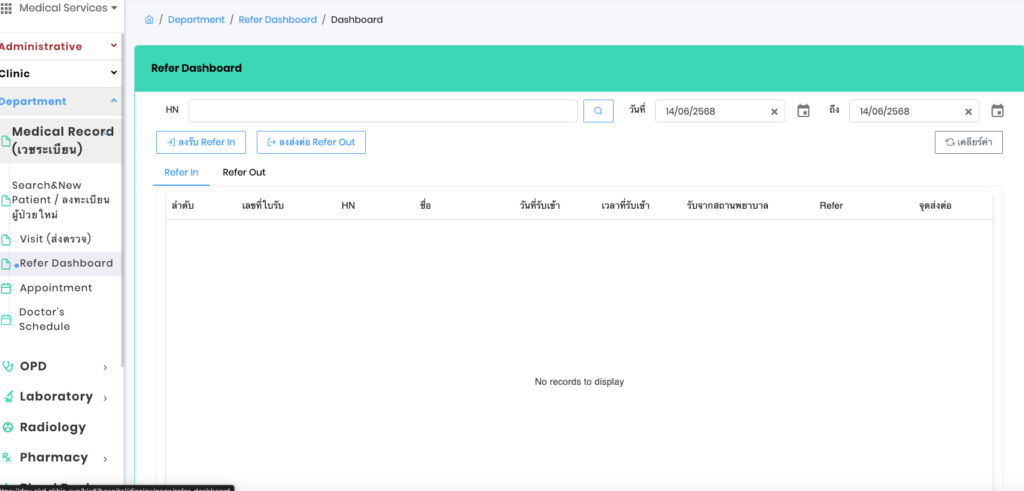Click the เคลียร์ค่า reset button
Screen dimensions: 1024x491
(x=967, y=142)
